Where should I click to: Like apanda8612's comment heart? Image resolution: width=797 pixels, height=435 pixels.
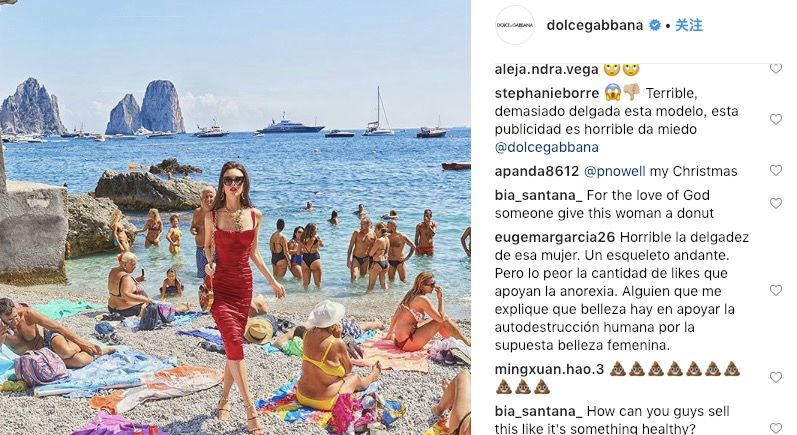(776, 171)
